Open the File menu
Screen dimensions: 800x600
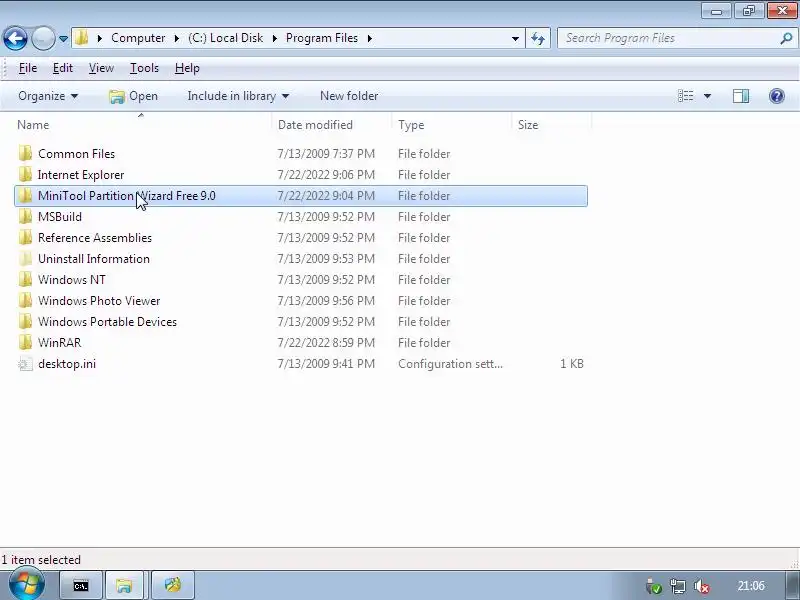point(28,68)
